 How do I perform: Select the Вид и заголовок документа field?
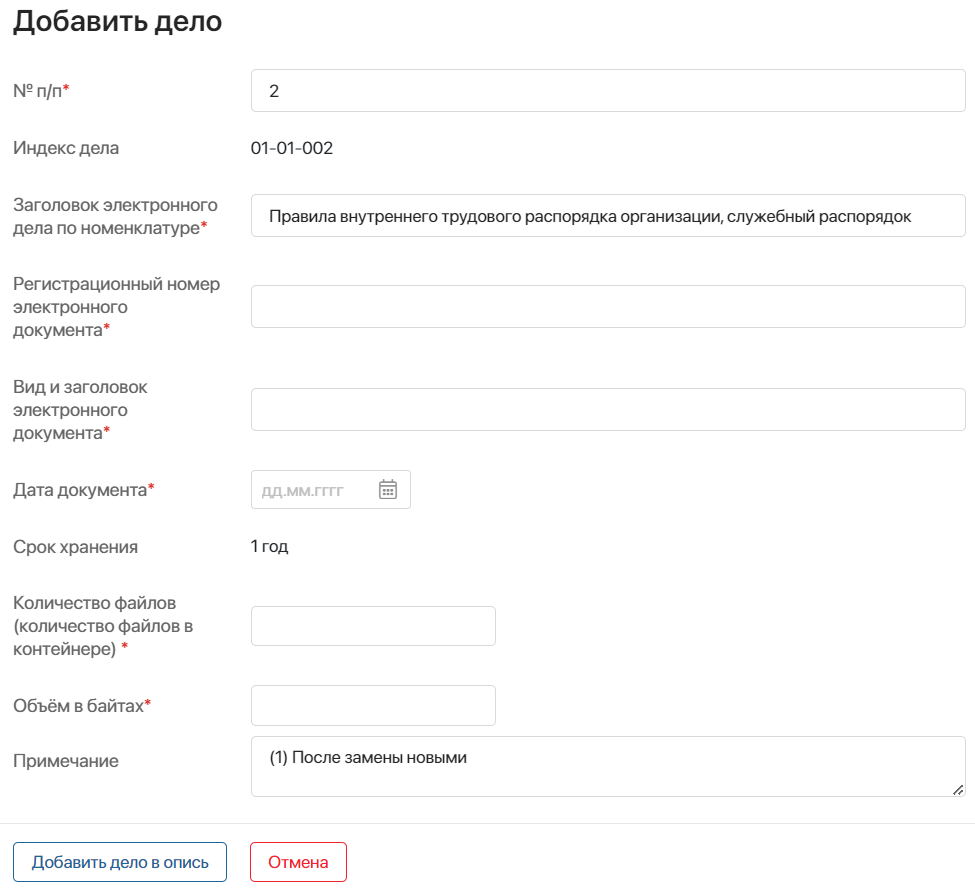[607, 410]
